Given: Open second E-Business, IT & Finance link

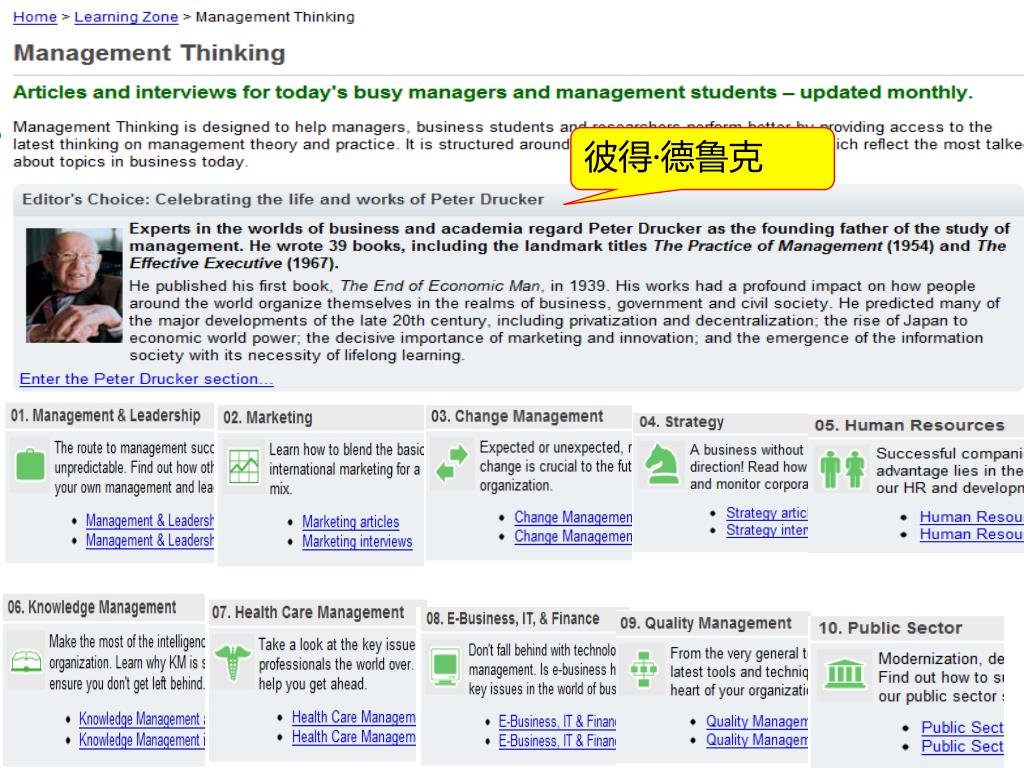Looking at the screenshot, I should pyautogui.click(x=557, y=741).
